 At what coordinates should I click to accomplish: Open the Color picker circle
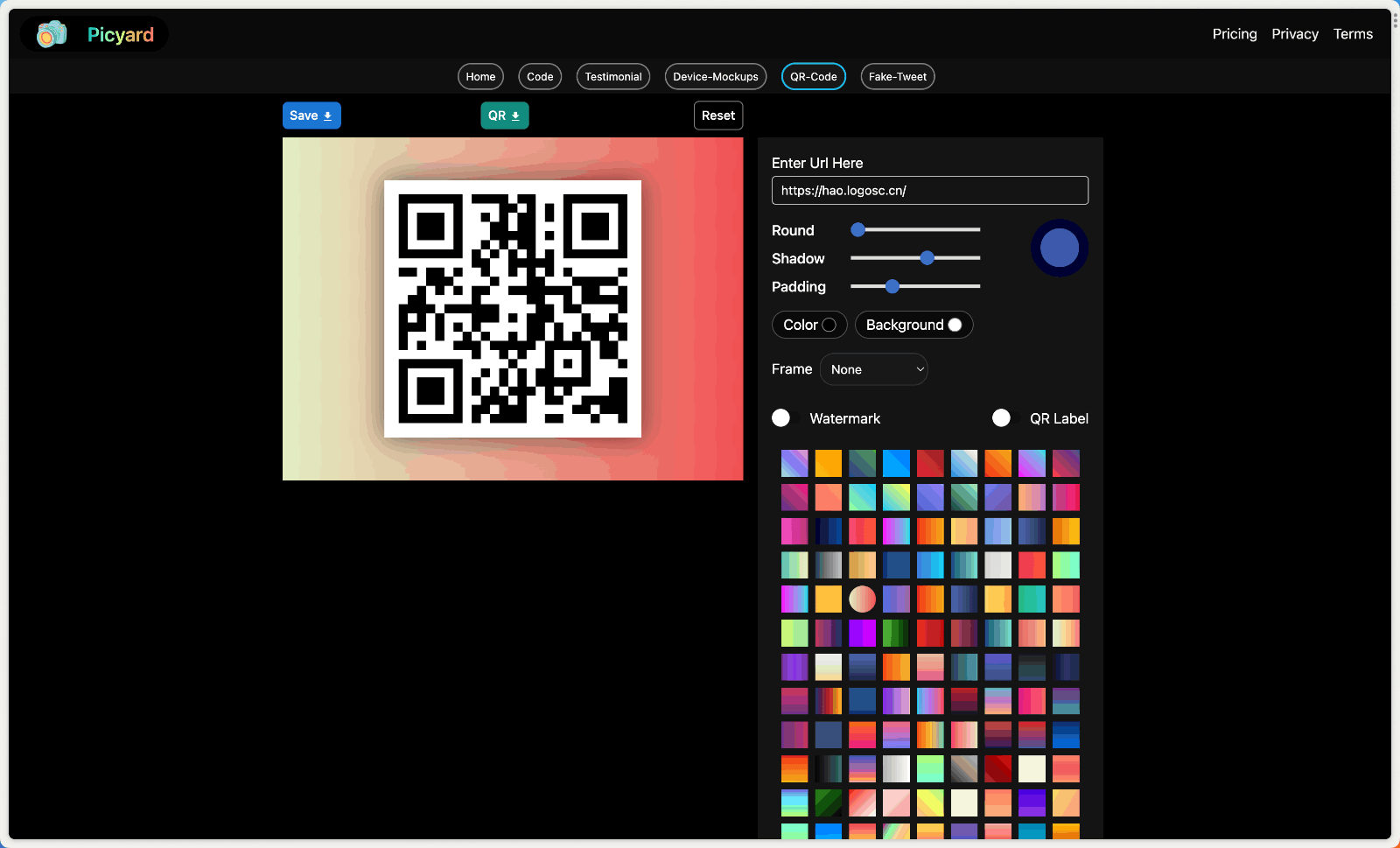[829, 325]
